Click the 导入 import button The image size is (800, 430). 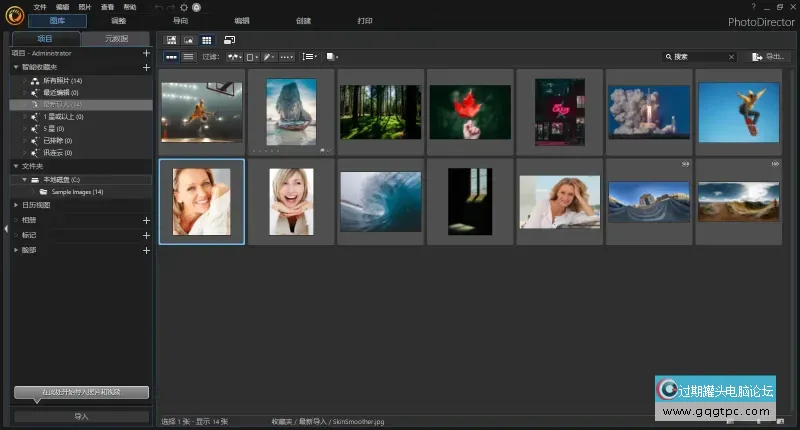pyautogui.click(x=82, y=417)
